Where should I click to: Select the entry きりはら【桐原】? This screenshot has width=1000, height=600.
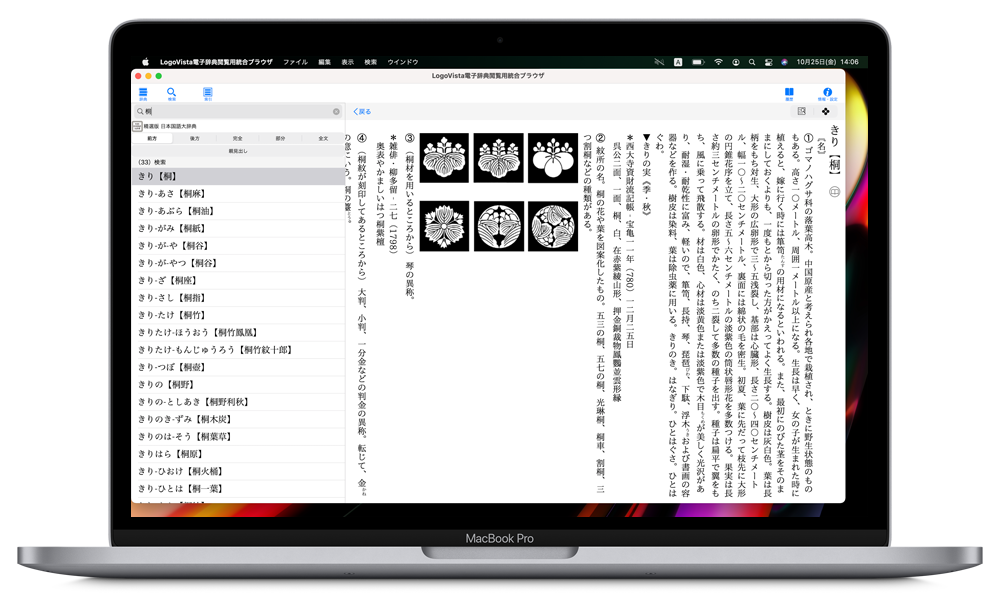(238, 453)
